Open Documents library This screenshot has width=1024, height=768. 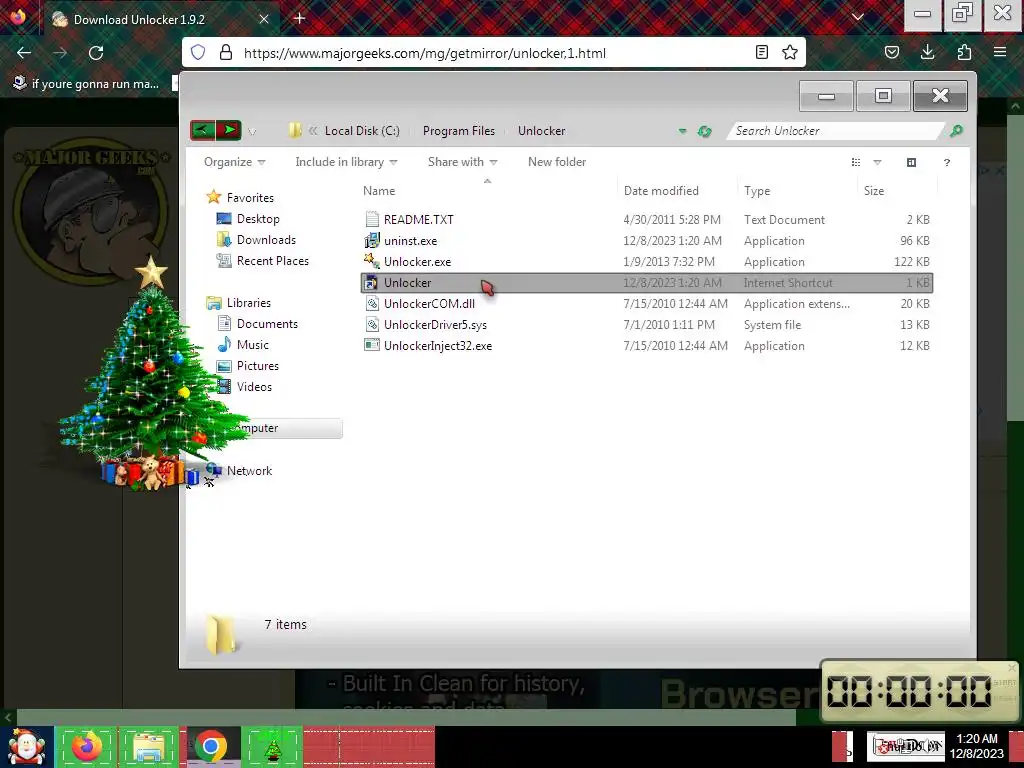click(x=267, y=324)
